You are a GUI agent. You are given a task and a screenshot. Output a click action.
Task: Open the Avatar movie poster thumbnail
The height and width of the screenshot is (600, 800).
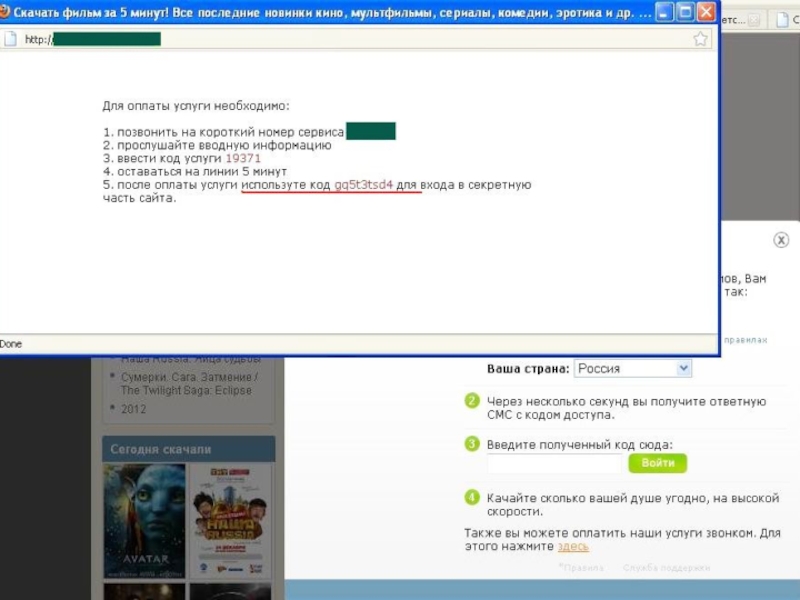tap(144, 520)
